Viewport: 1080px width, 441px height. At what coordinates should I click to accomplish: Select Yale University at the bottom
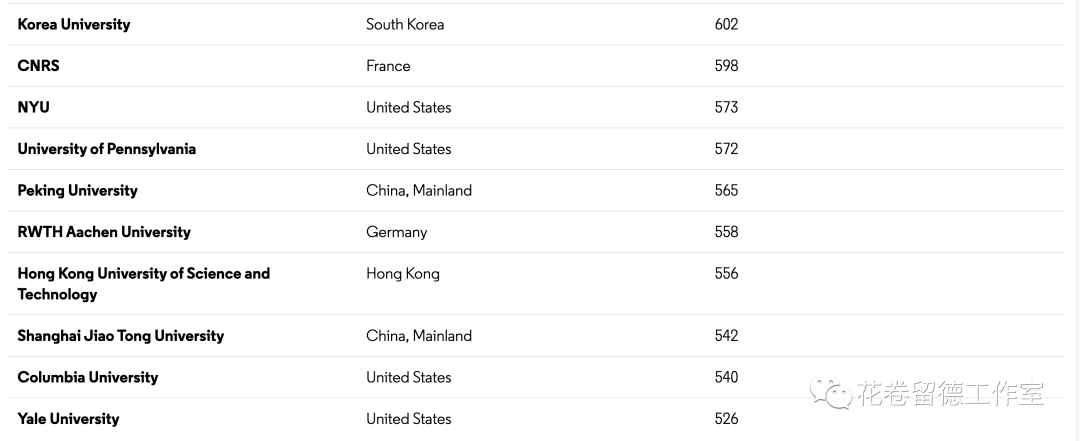68,419
